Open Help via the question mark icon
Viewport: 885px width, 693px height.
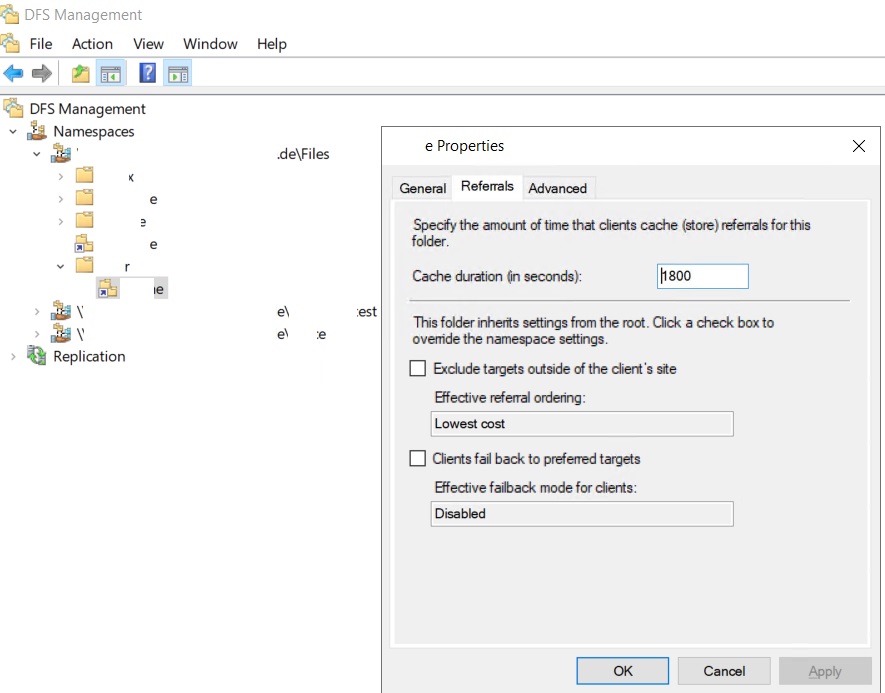pos(147,73)
